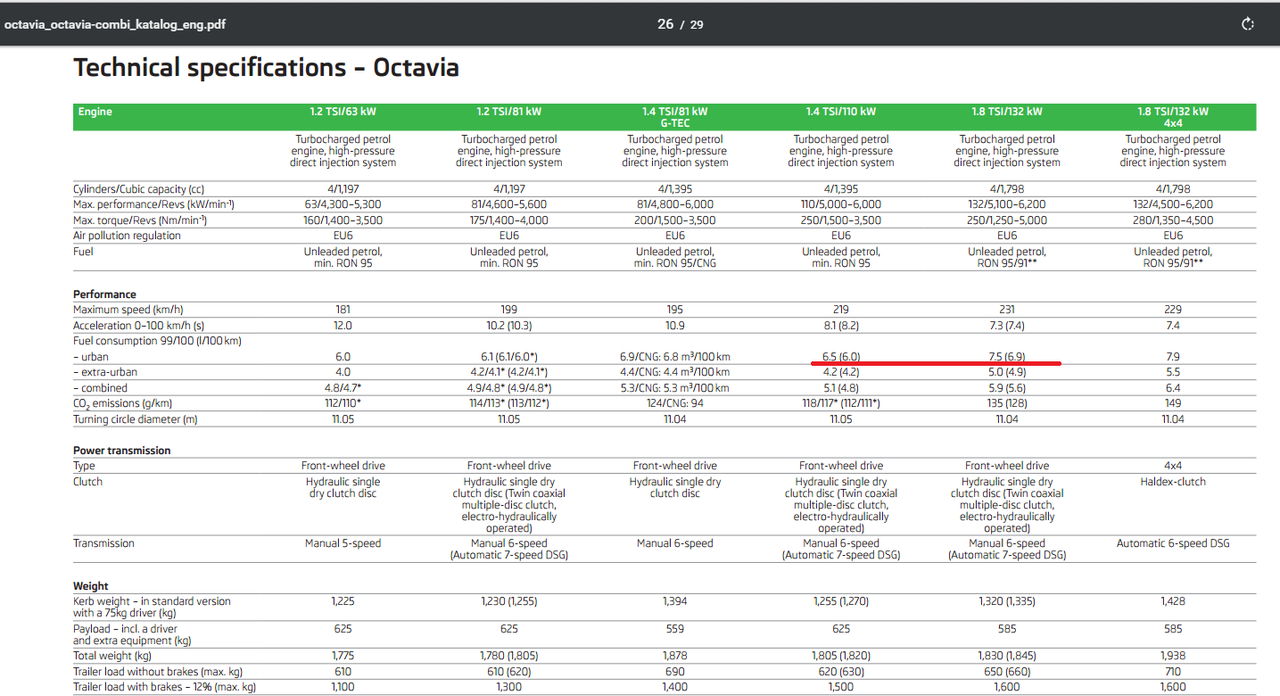Screen dimensions: 1280x696
Task: Click the Air pollution regulation row label
Action: coord(127,236)
